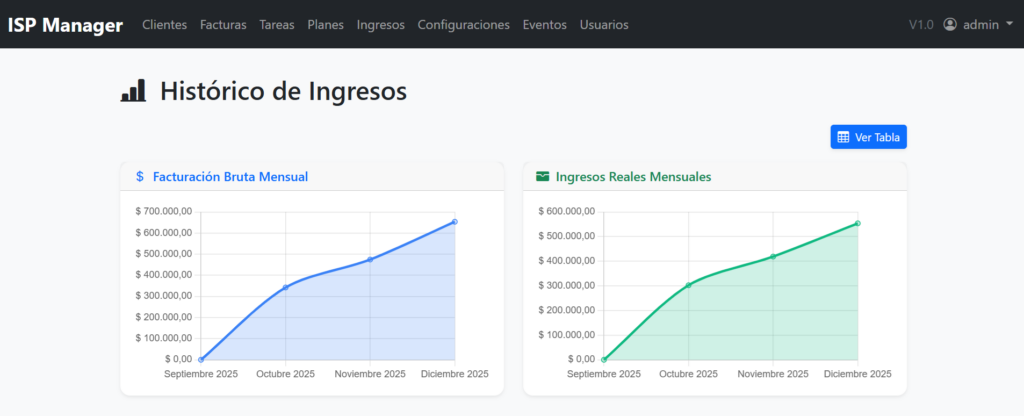Screen dimensions: 1024x416
Task: Expand the admin user dropdown
Action: [x=978, y=25]
